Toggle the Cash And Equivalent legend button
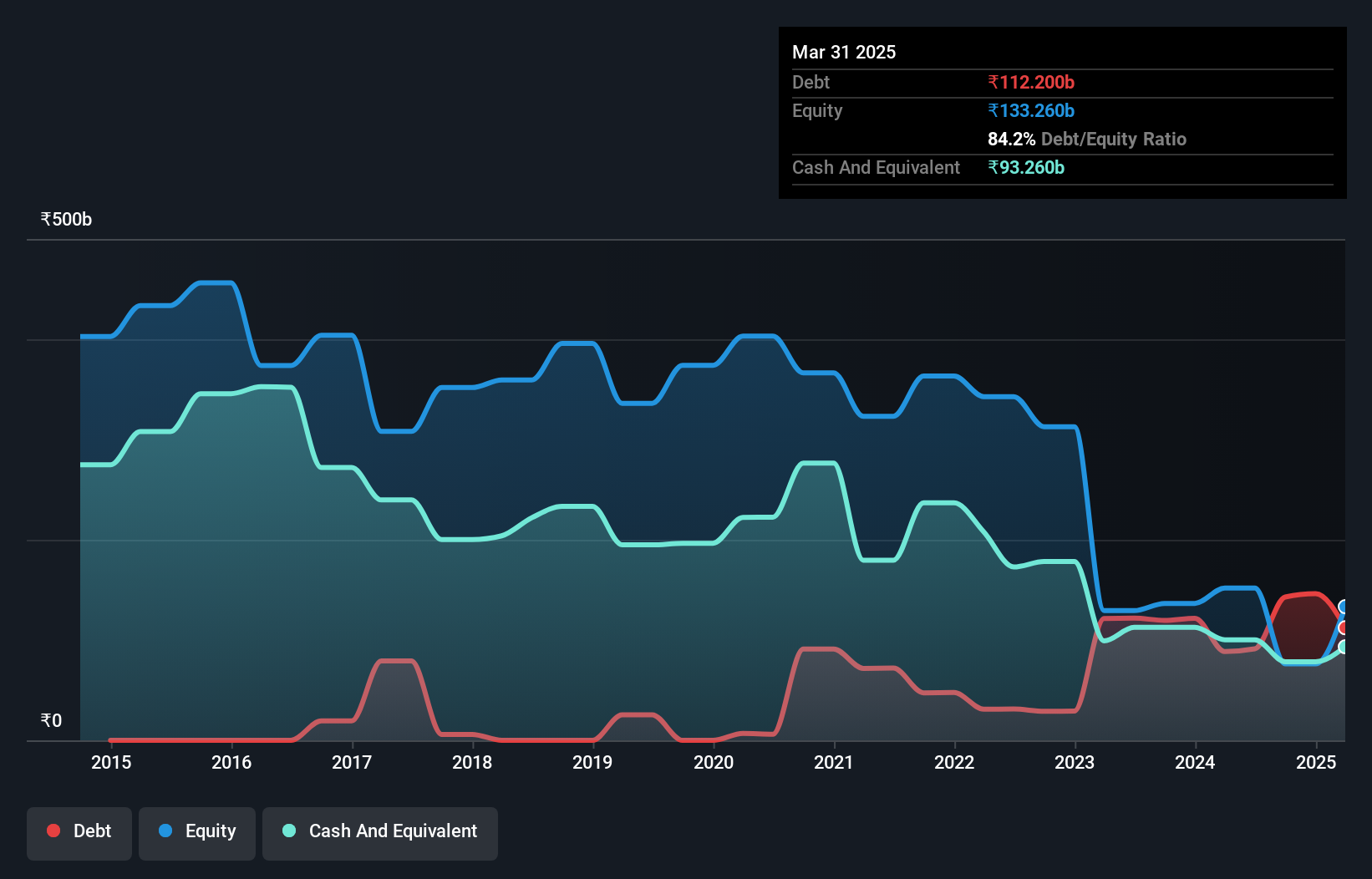Screen dimensions: 1372x879 (380, 833)
